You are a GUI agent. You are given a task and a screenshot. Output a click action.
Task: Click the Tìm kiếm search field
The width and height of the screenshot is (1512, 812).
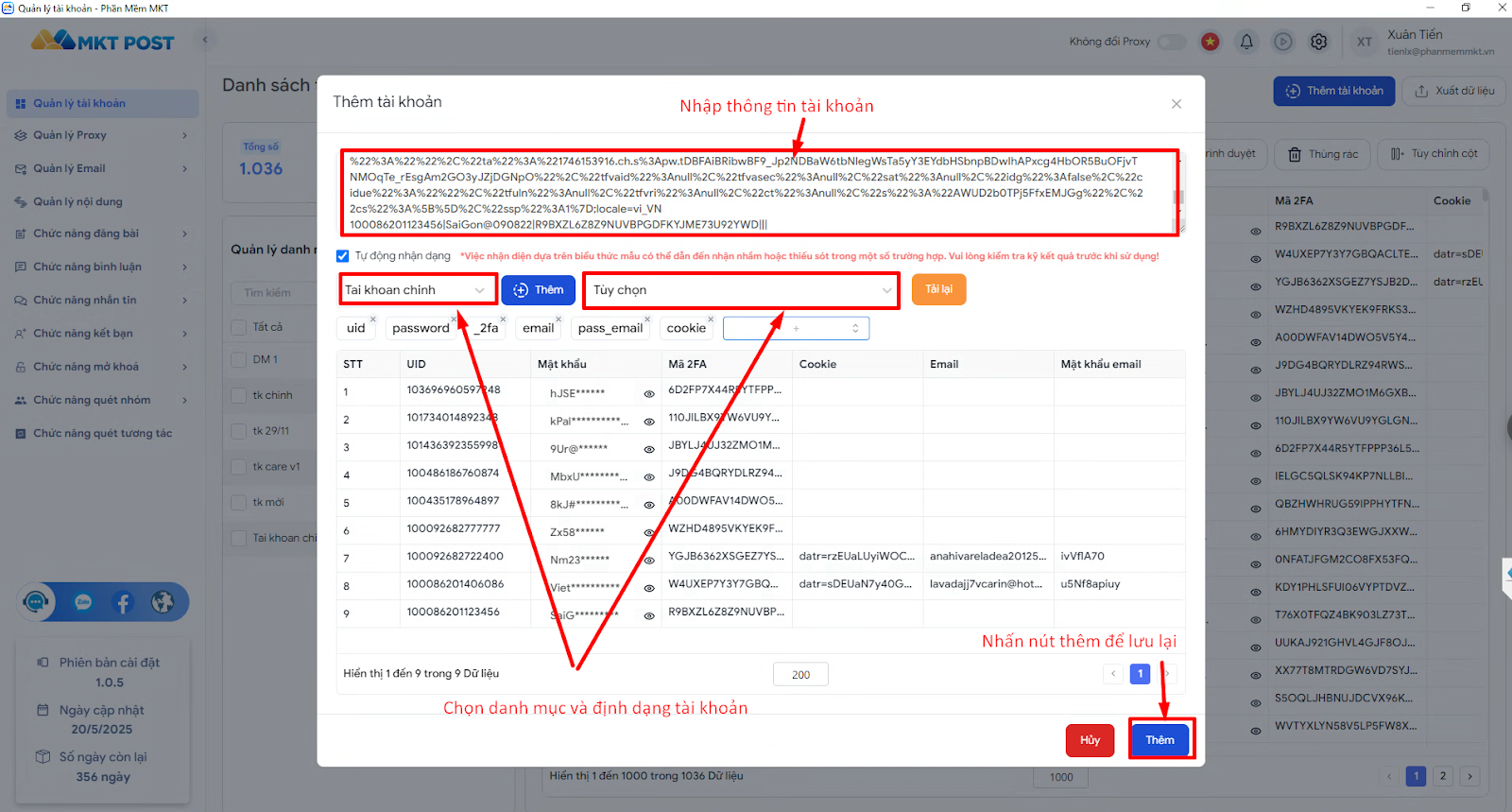[274, 293]
